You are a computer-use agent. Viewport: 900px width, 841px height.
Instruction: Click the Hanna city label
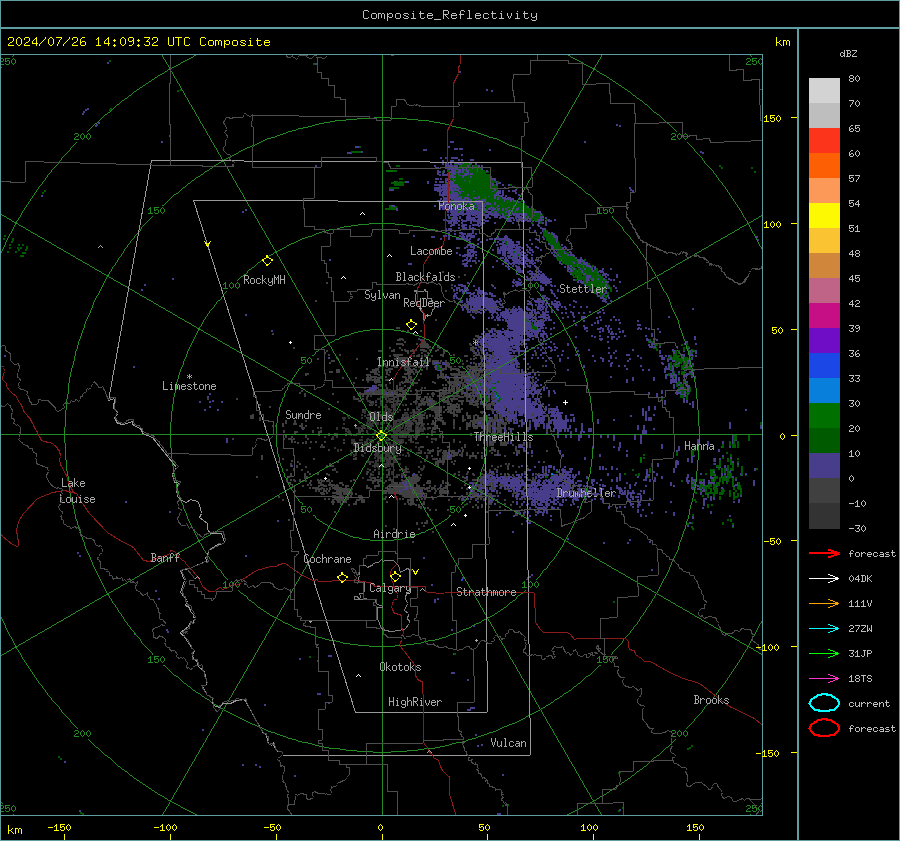click(699, 446)
